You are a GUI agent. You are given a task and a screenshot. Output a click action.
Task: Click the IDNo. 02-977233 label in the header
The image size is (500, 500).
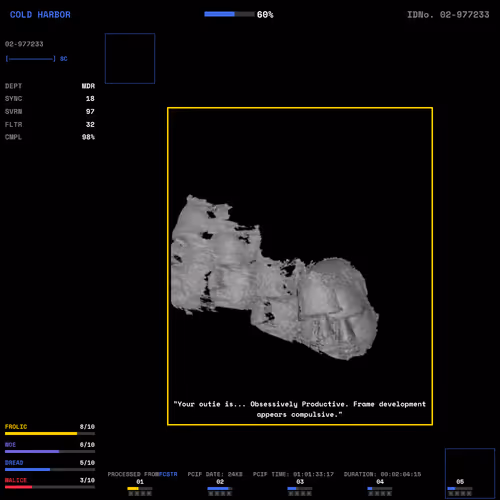pyautogui.click(x=448, y=15)
